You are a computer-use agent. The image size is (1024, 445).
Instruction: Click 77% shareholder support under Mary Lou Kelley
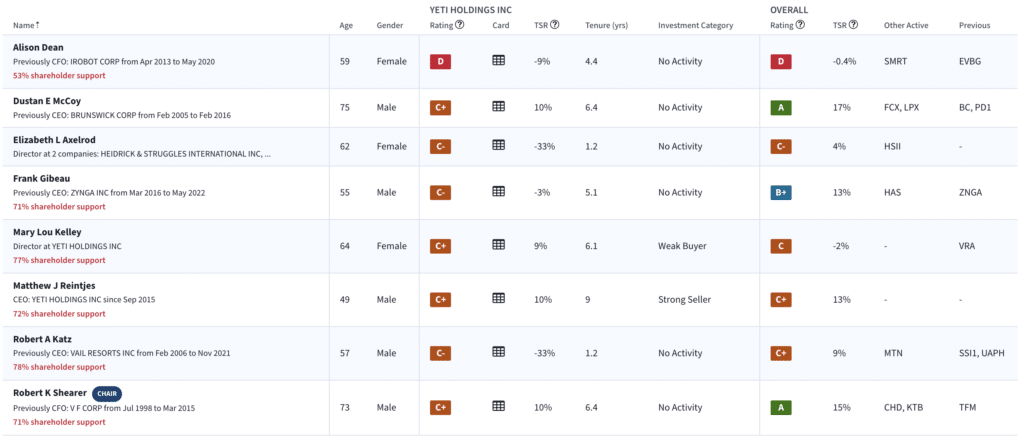(x=59, y=260)
